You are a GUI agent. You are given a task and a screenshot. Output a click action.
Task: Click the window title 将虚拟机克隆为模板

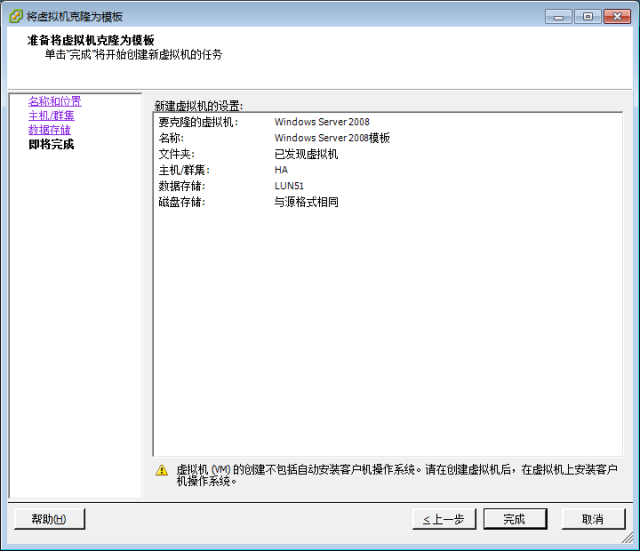coord(74,16)
